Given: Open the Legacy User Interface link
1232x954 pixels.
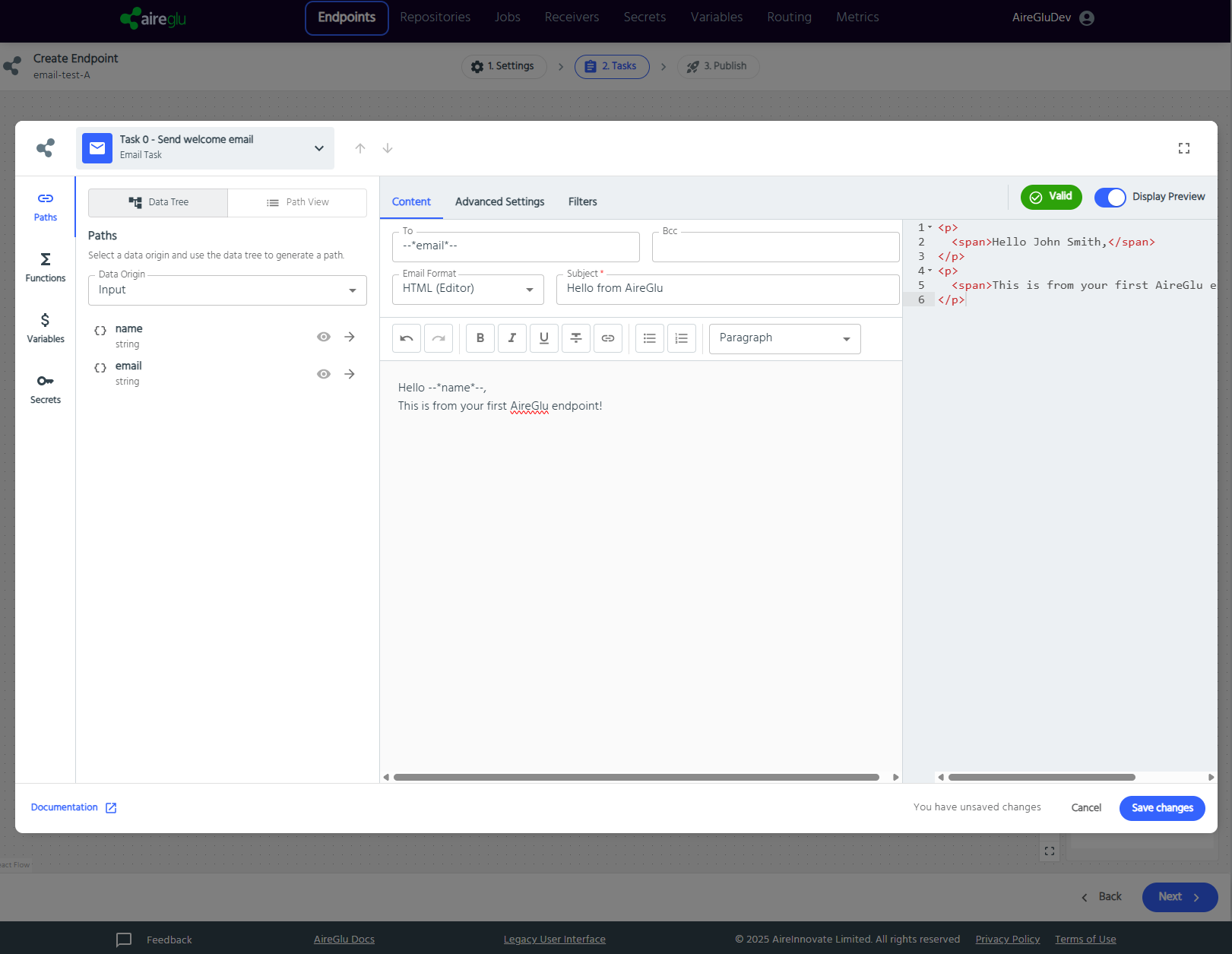Looking at the screenshot, I should click(555, 940).
